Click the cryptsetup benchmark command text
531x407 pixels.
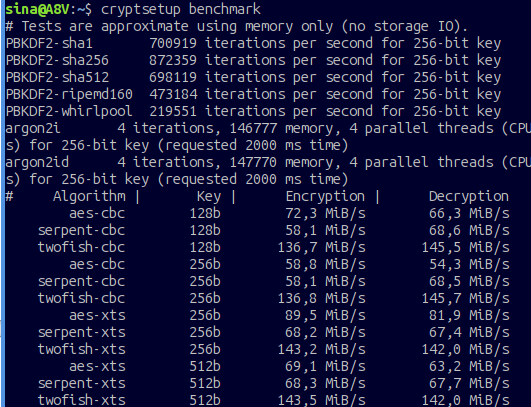coord(181,9)
